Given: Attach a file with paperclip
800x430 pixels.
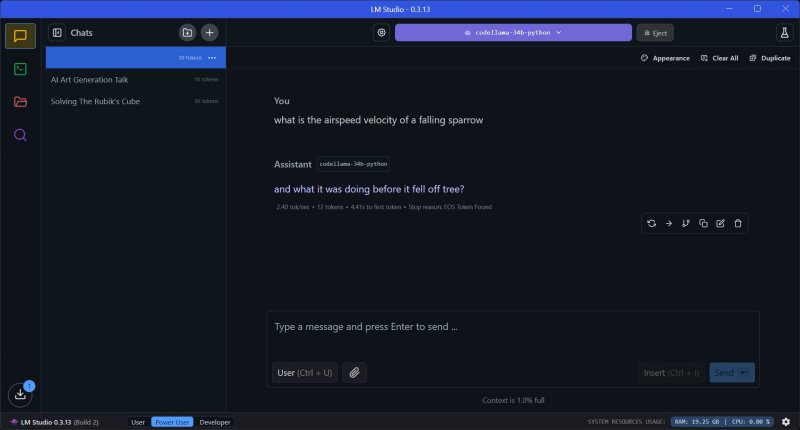Looking at the screenshot, I should [355, 373].
